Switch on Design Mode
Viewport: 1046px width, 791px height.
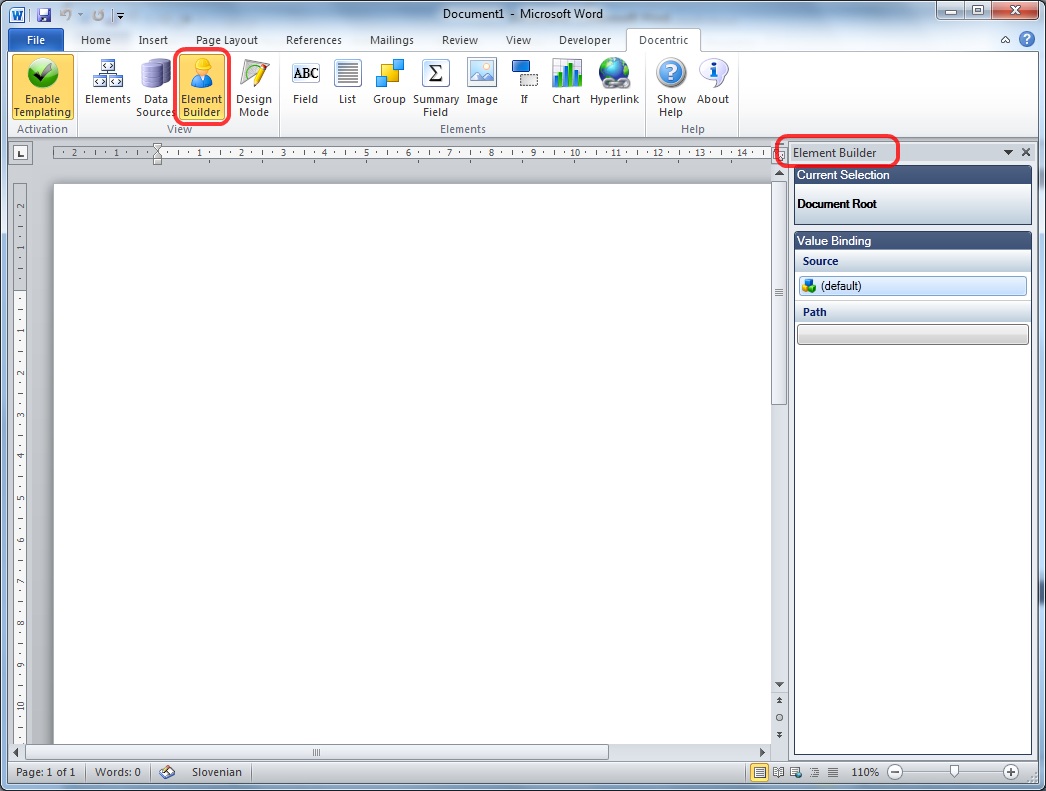[253, 87]
